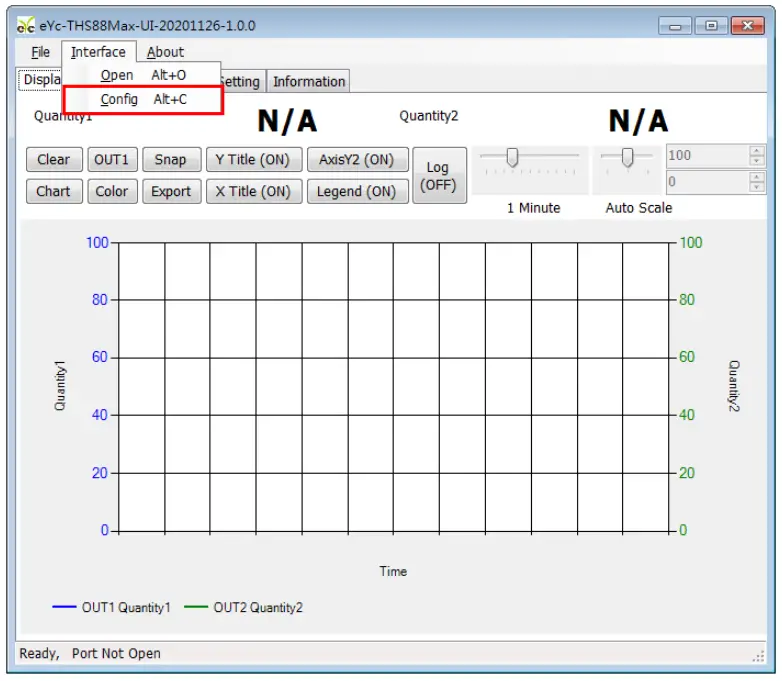Click the Snap button

pos(170,160)
